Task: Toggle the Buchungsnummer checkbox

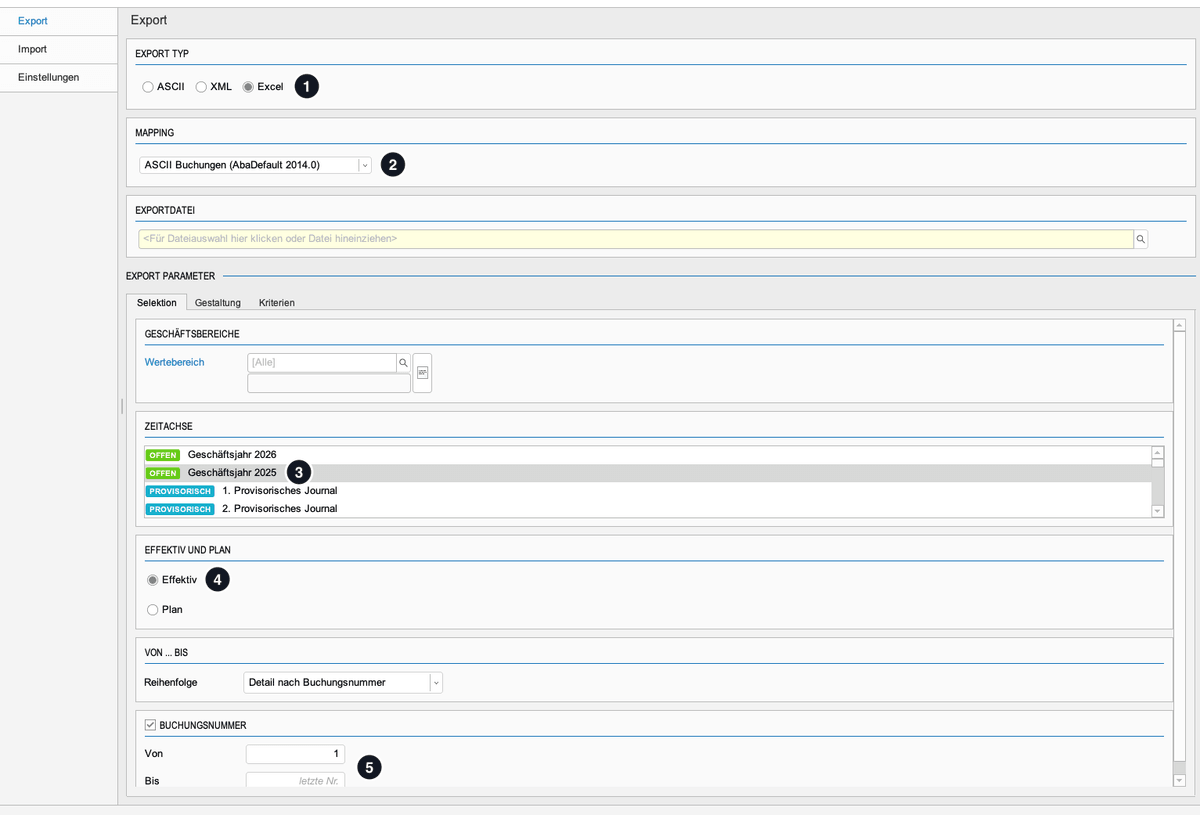Action: (x=150, y=725)
